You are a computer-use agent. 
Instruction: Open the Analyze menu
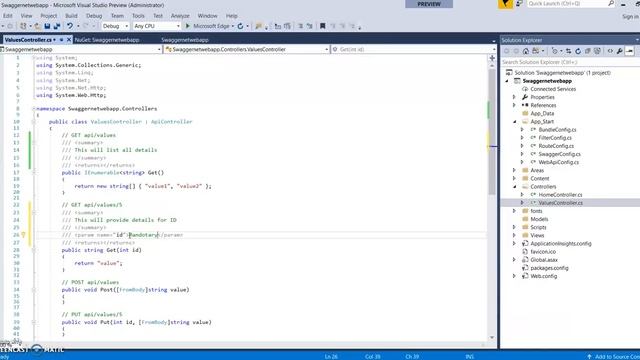tap(180, 16)
